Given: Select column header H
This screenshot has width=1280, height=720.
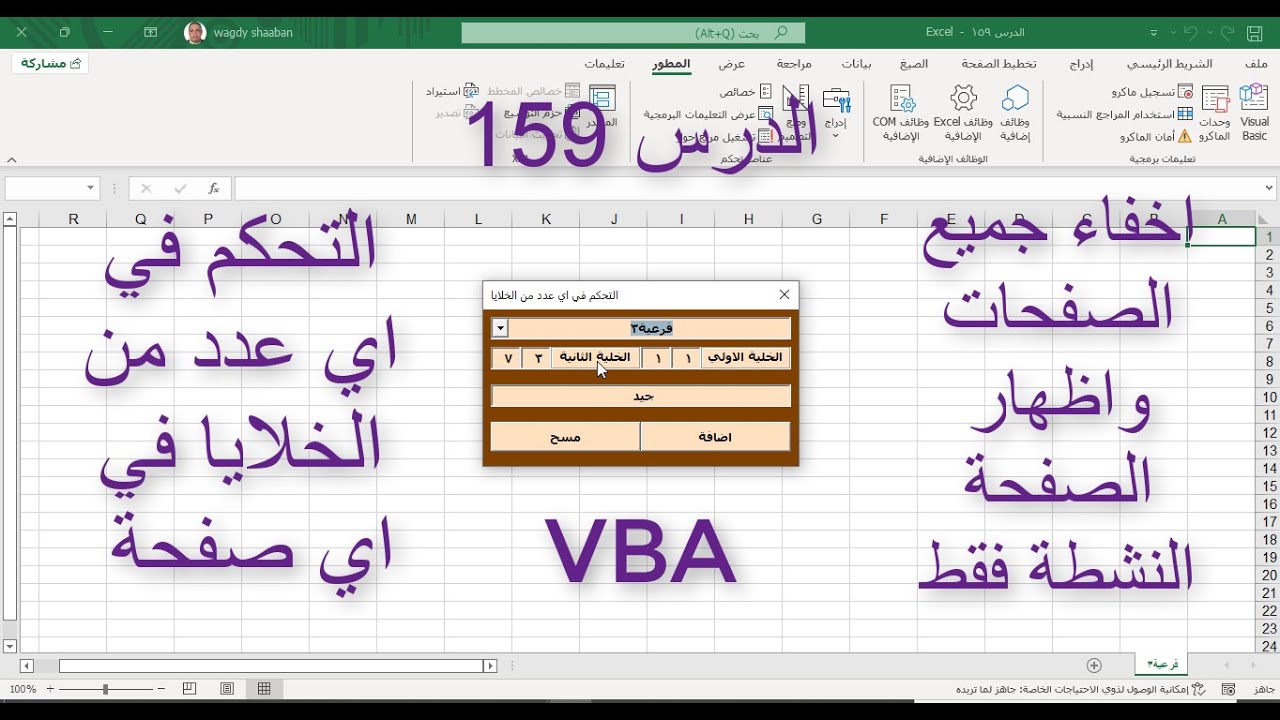Looking at the screenshot, I should 749,219.
